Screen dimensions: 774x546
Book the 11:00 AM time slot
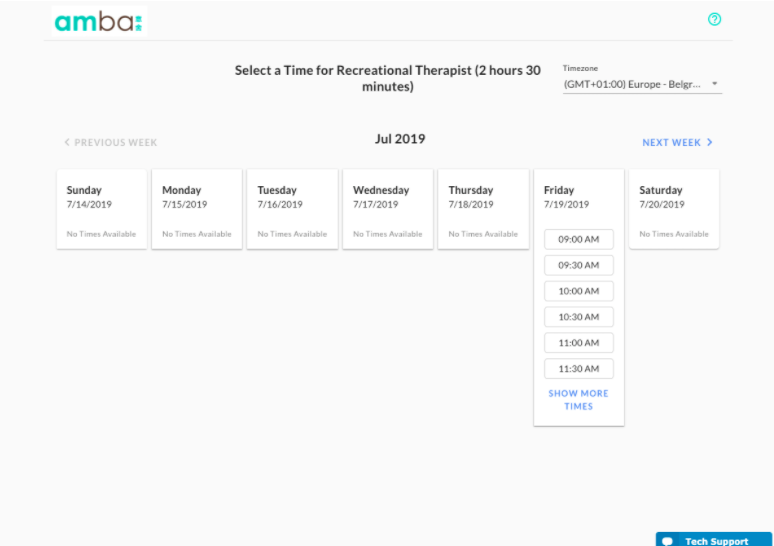coord(579,343)
